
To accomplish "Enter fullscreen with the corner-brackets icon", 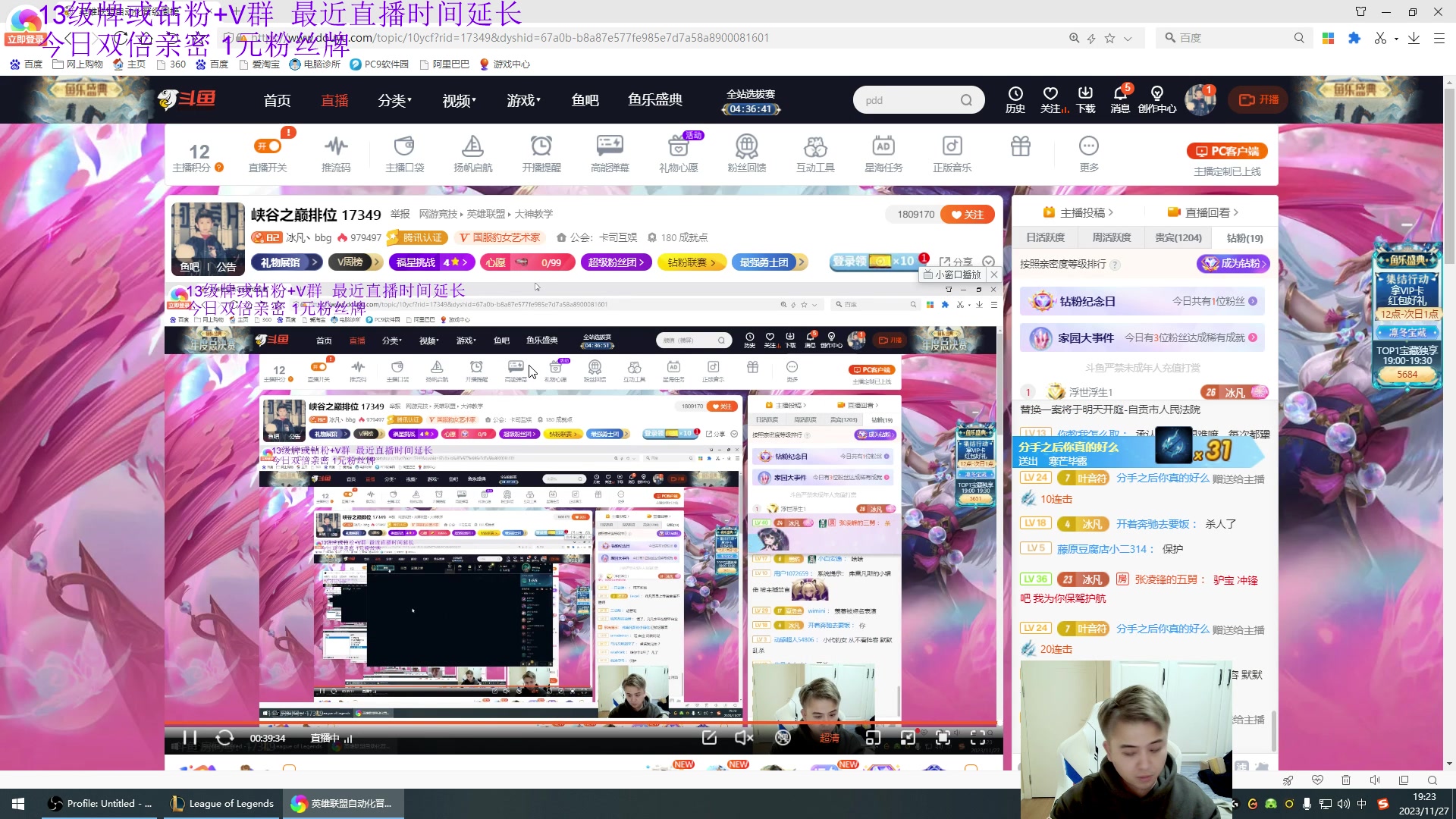I will click(978, 738).
